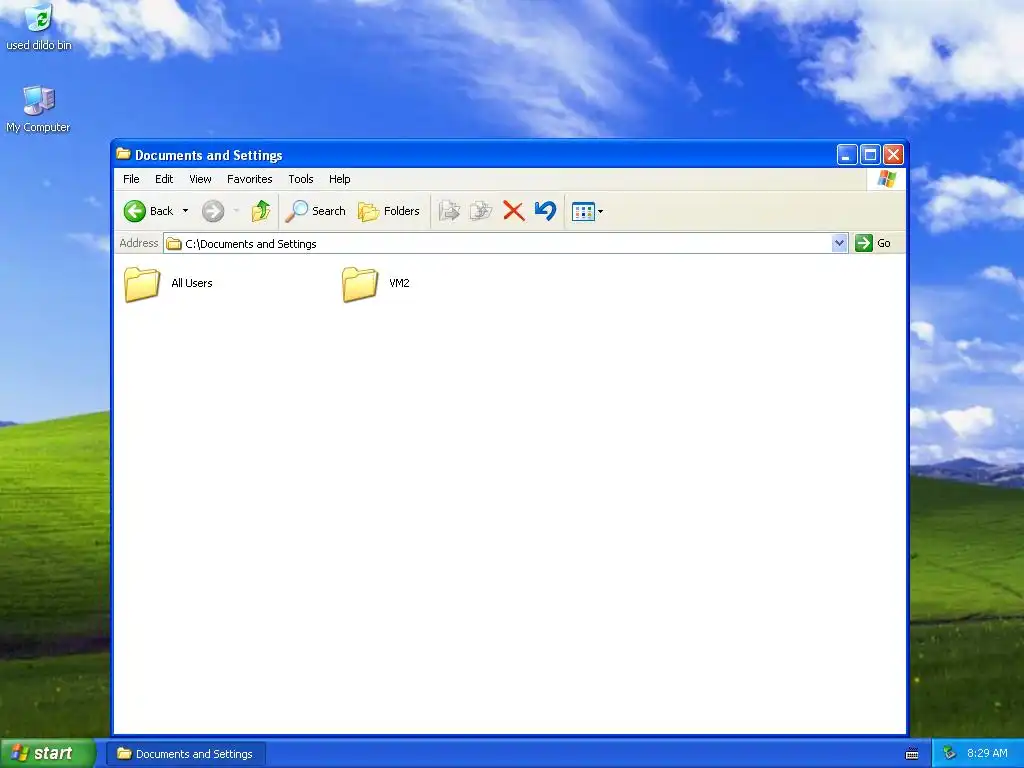The image size is (1024, 768).
Task: Click the red Delete X icon
Action: coord(514,211)
